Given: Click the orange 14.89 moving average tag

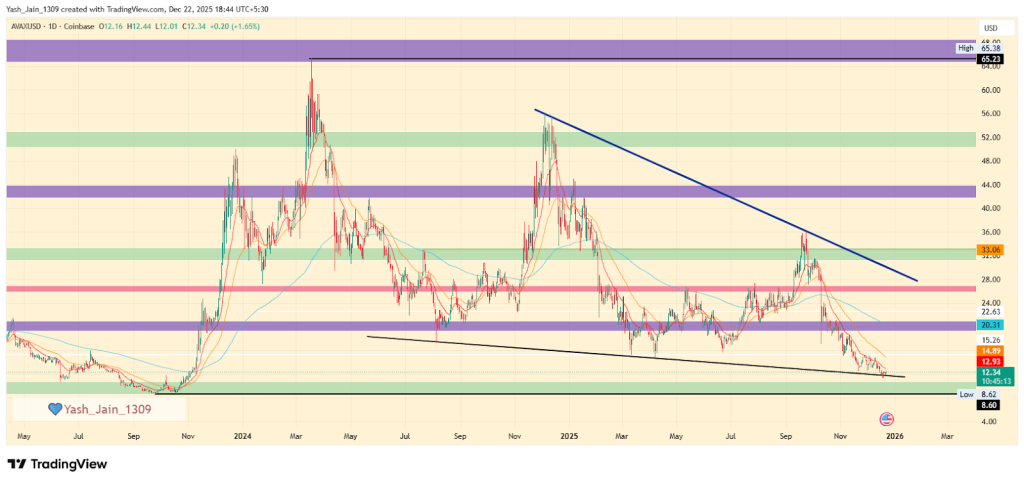Looking at the screenshot, I should point(989,350).
